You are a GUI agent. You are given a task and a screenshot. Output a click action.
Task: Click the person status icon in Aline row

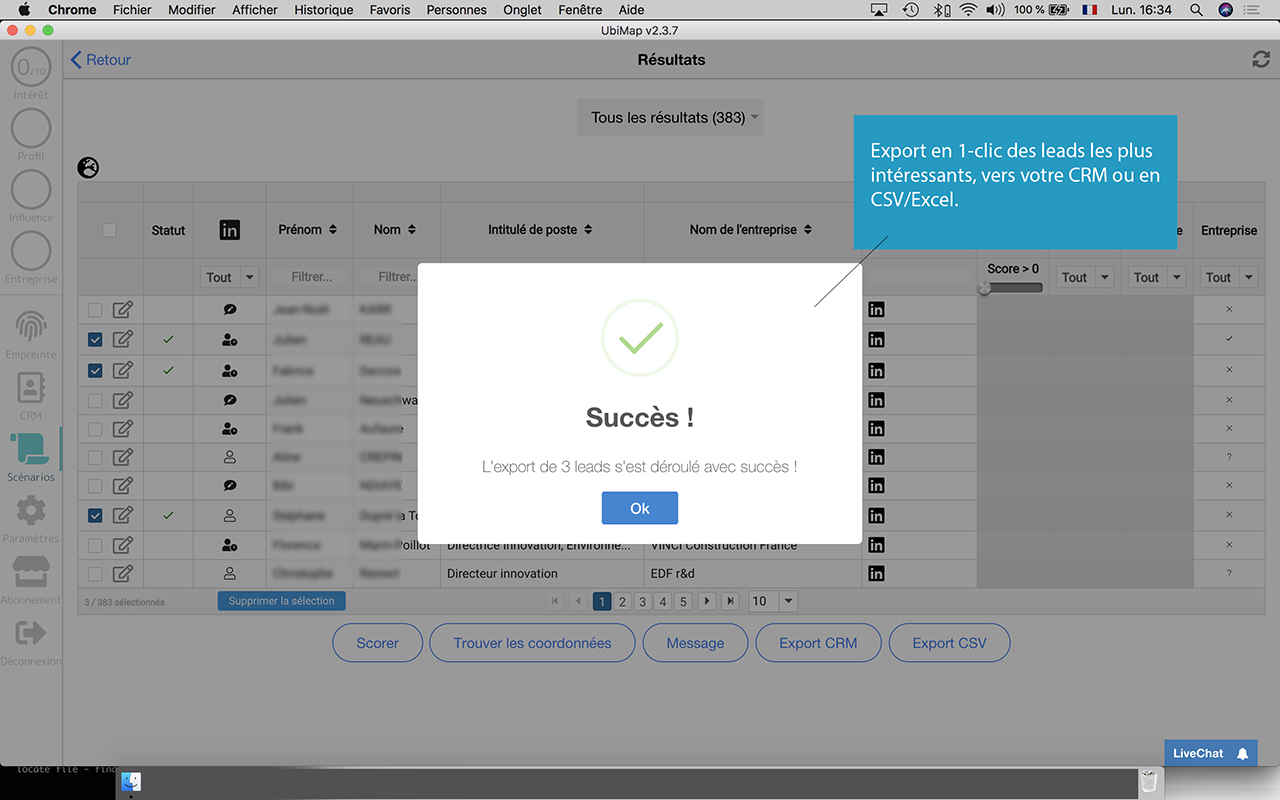click(230, 457)
